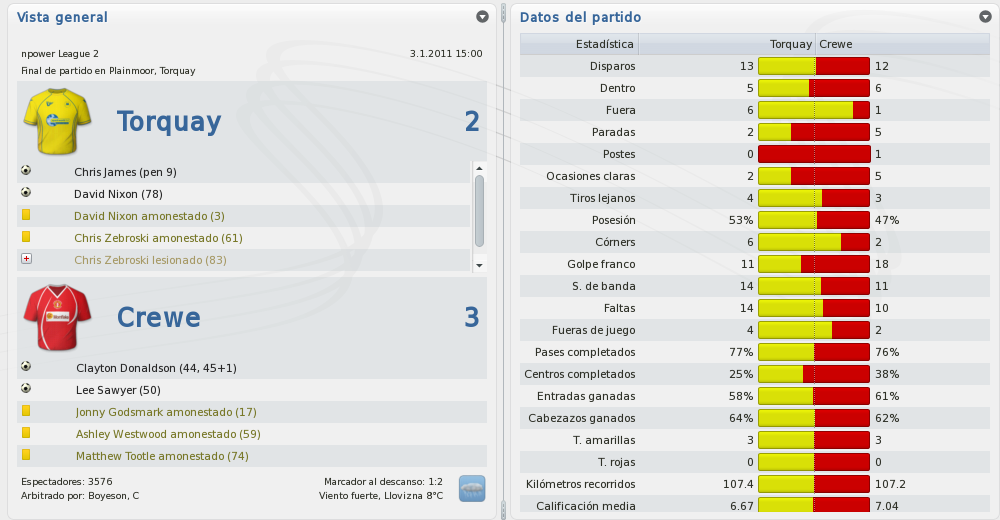This screenshot has width=1000, height=520.
Task: Click goal ball icon beside Chris James
Action: (26, 170)
